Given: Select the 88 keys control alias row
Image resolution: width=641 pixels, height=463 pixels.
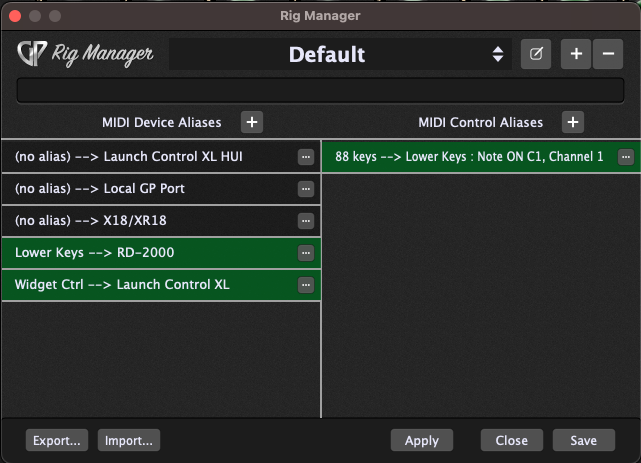Looking at the screenshot, I should pos(481,157).
